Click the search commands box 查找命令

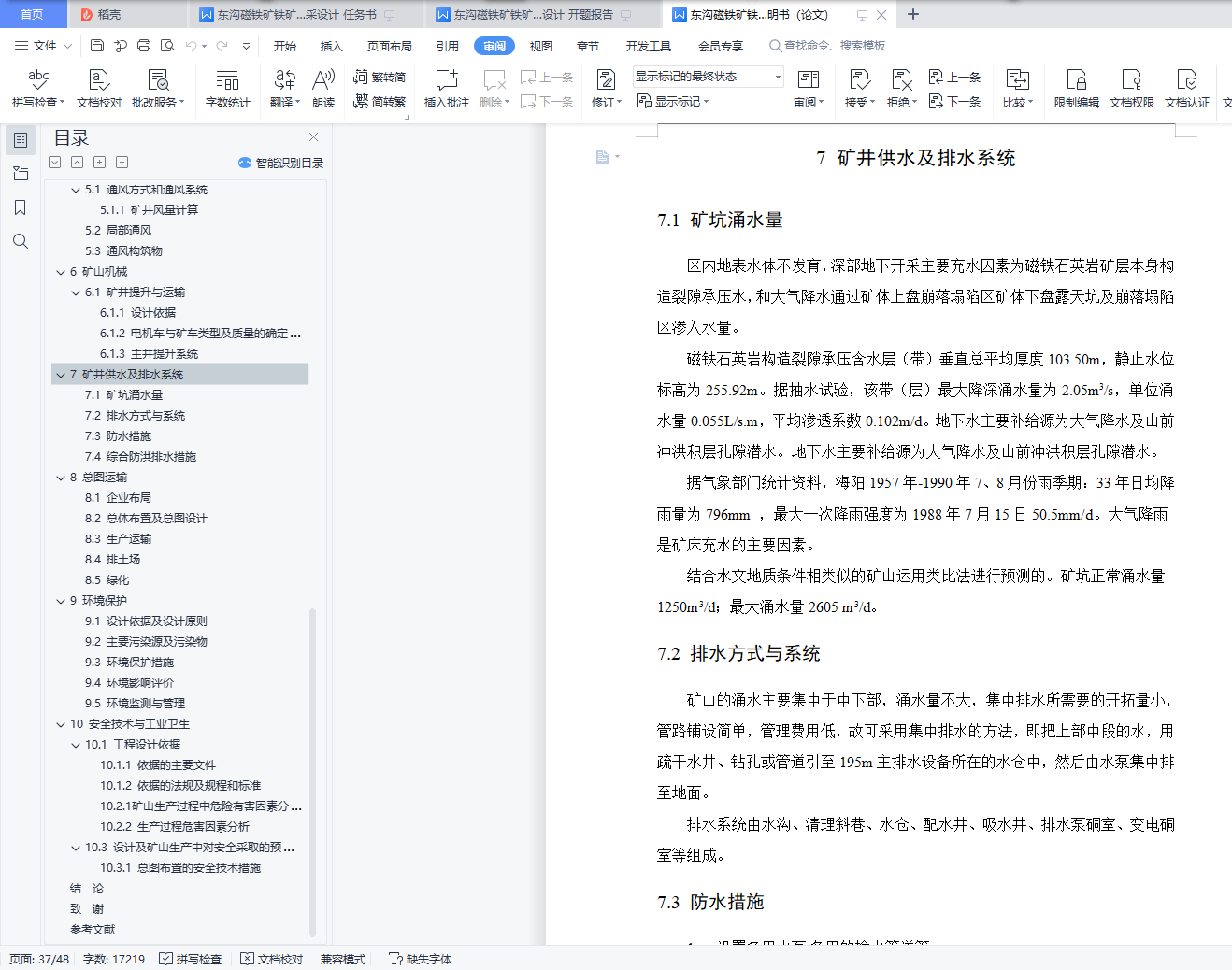[x=828, y=46]
